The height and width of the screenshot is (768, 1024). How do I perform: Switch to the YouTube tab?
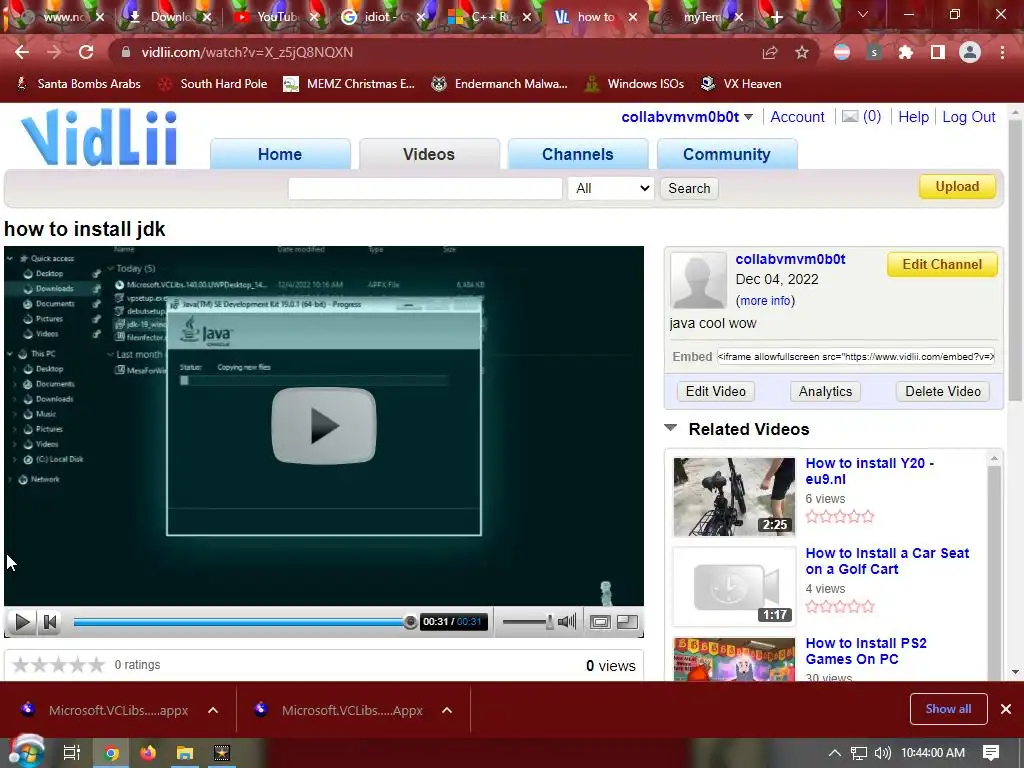tap(275, 17)
